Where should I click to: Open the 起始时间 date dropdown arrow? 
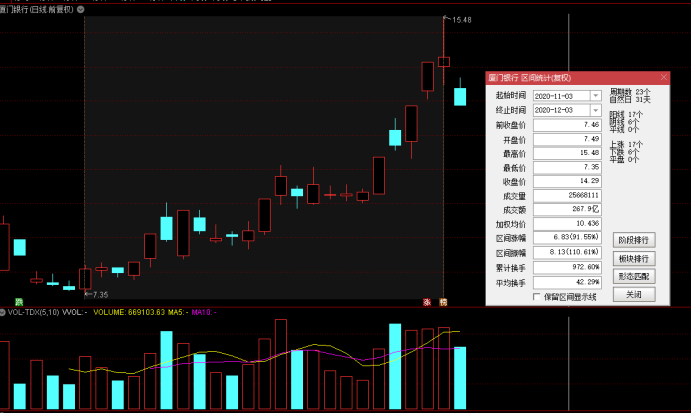tap(596, 96)
